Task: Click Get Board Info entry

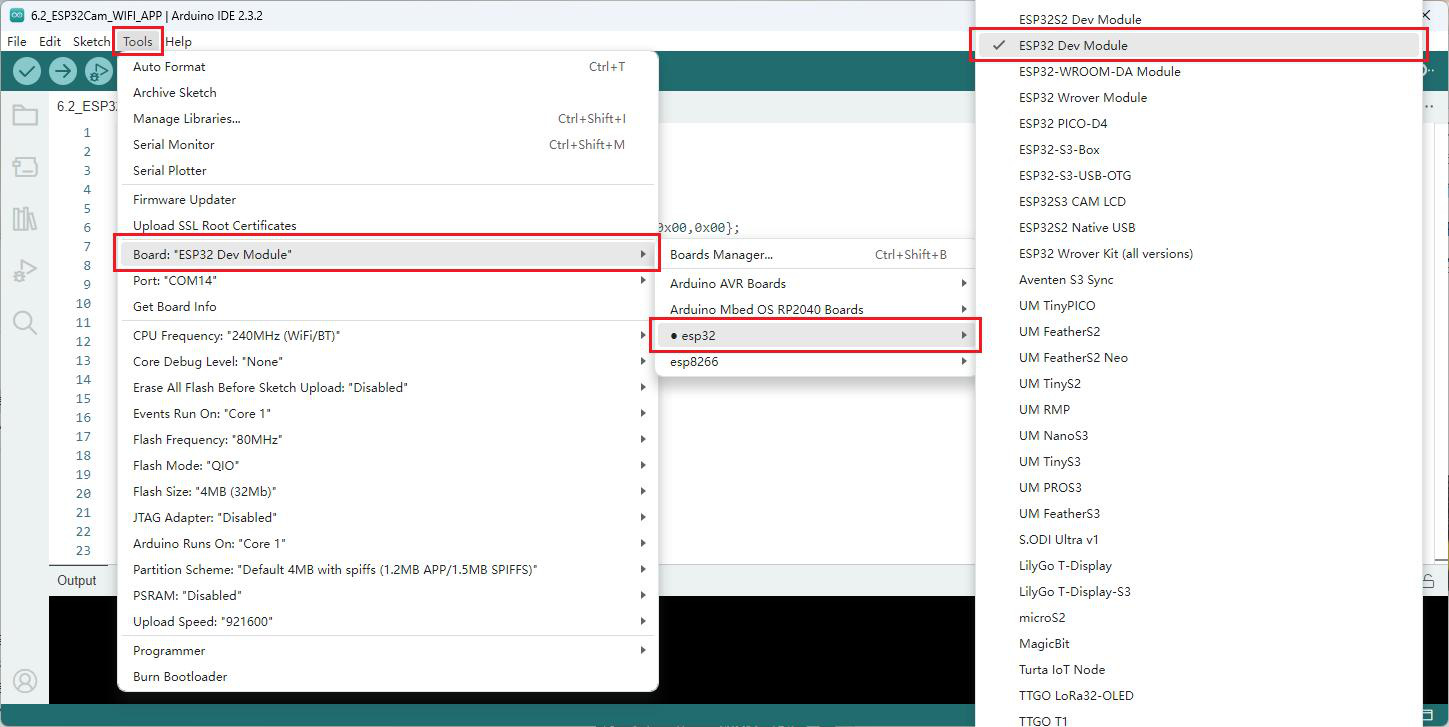Action: (x=388, y=307)
